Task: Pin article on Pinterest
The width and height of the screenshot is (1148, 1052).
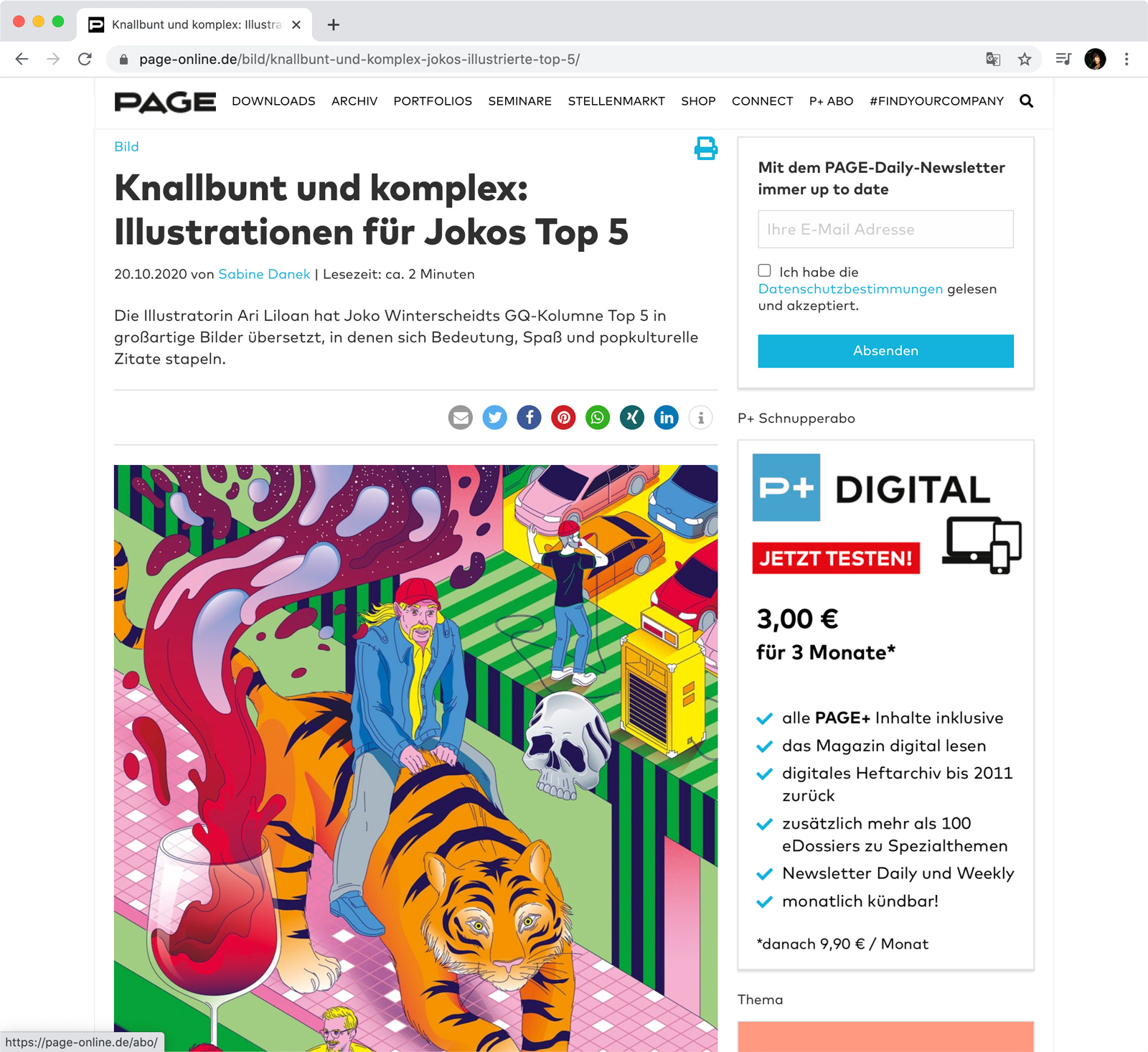Action: point(563,418)
